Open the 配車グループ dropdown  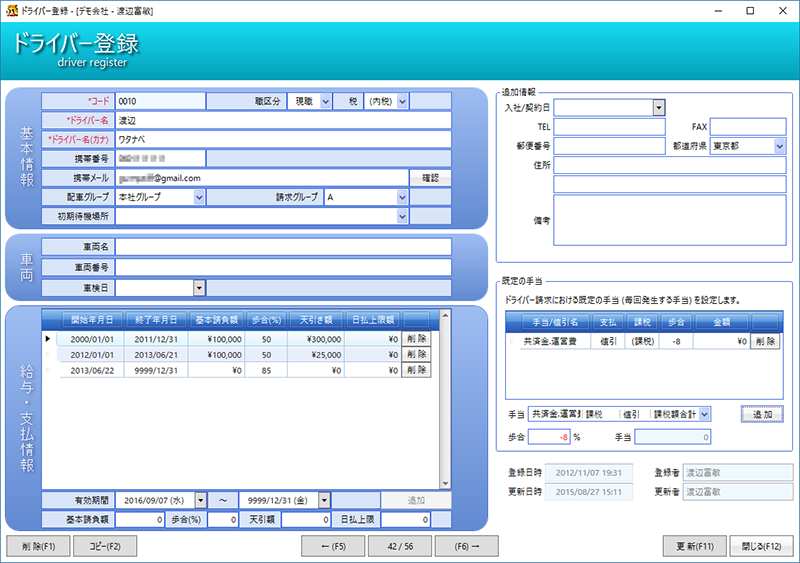point(200,198)
